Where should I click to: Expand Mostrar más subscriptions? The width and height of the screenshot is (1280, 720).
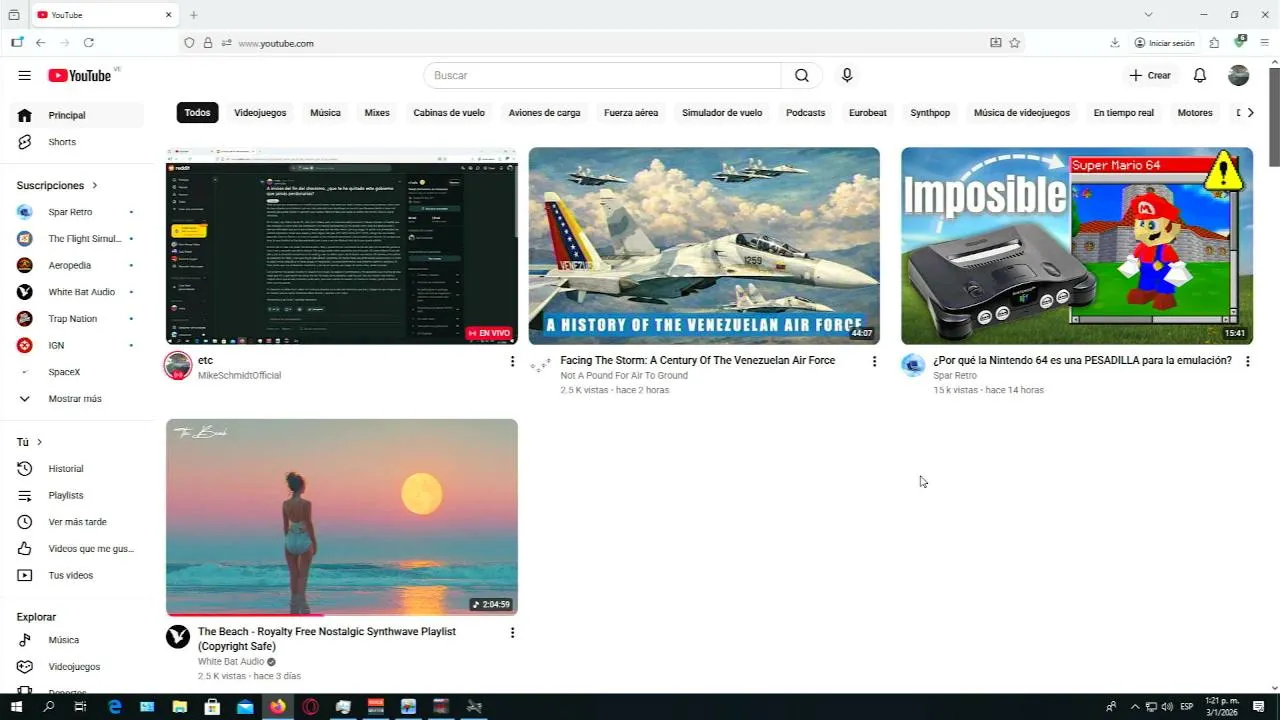(x=76, y=399)
